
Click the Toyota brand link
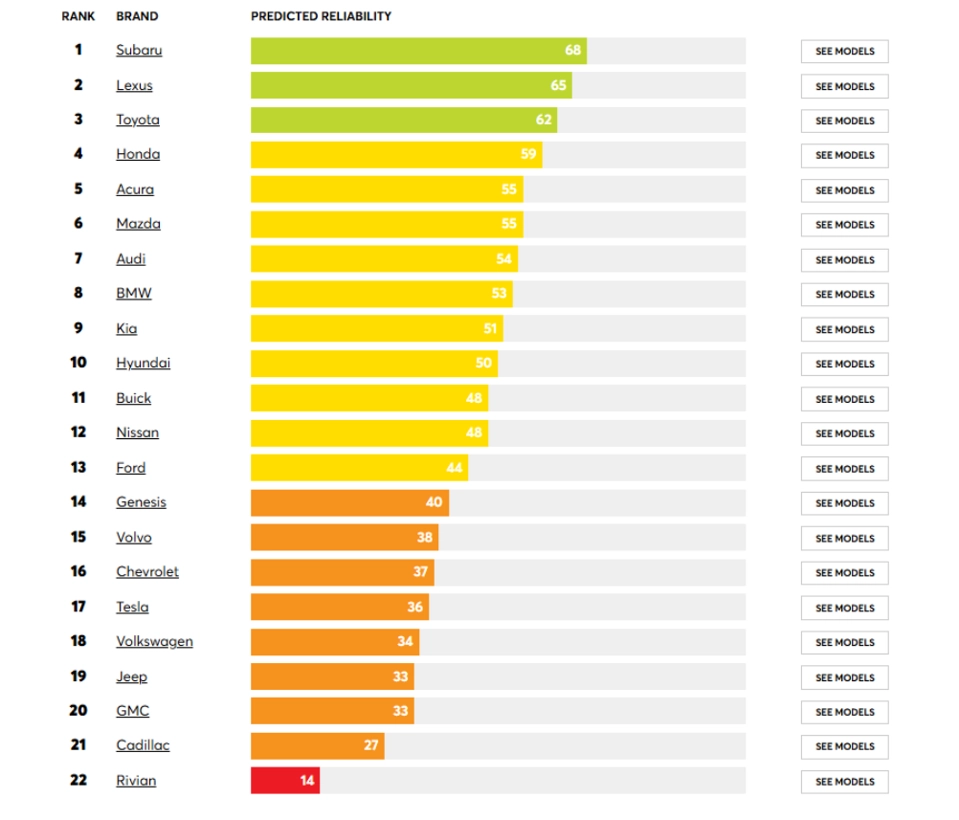[x=138, y=120]
